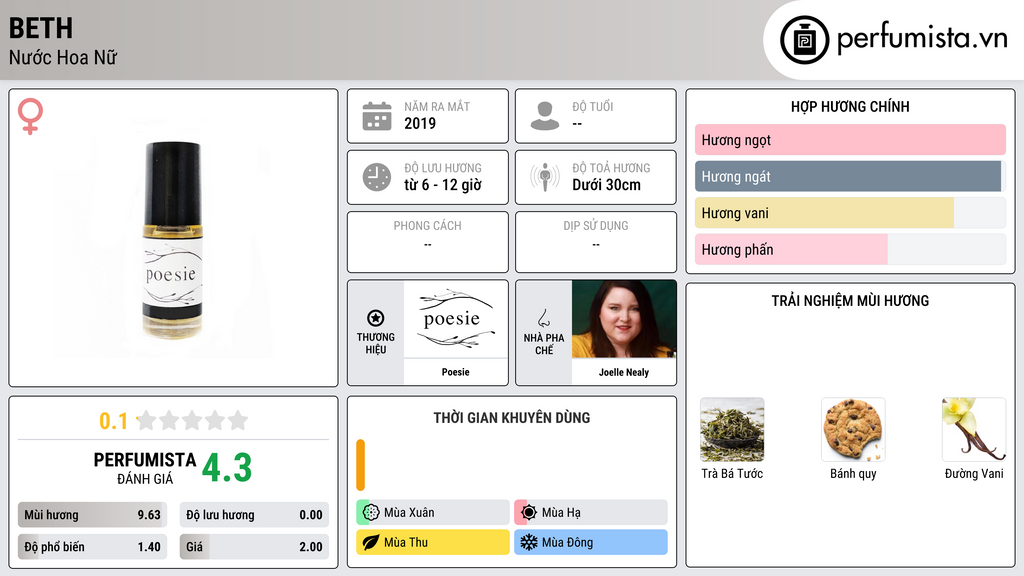The image size is (1024, 576).
Task: Open Joelle Nealy's portrait photo
Action: pos(624,319)
